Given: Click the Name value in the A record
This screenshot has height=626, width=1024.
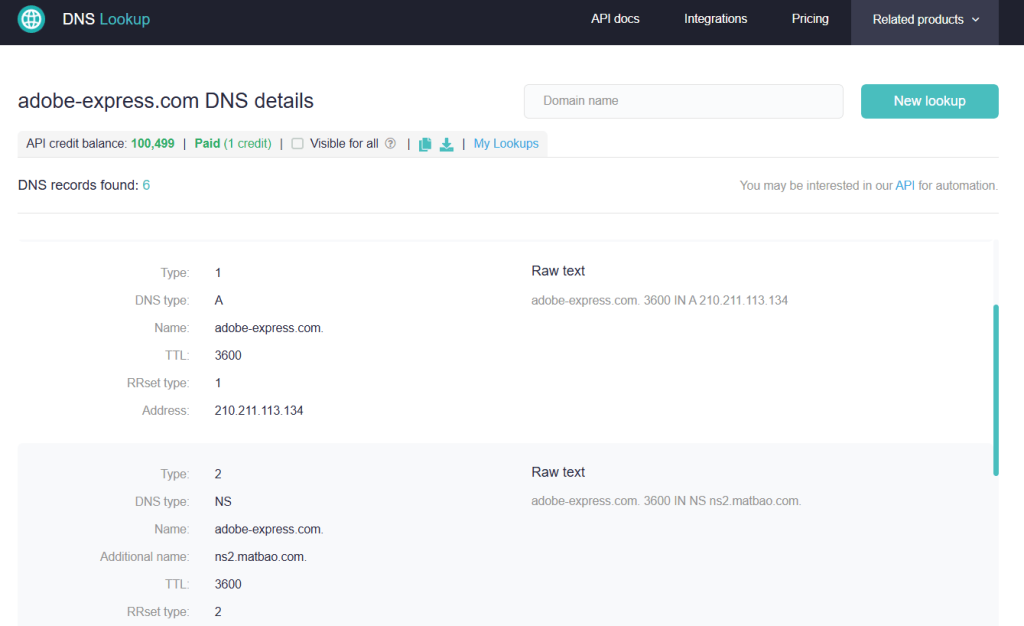Looking at the screenshot, I should click(269, 328).
